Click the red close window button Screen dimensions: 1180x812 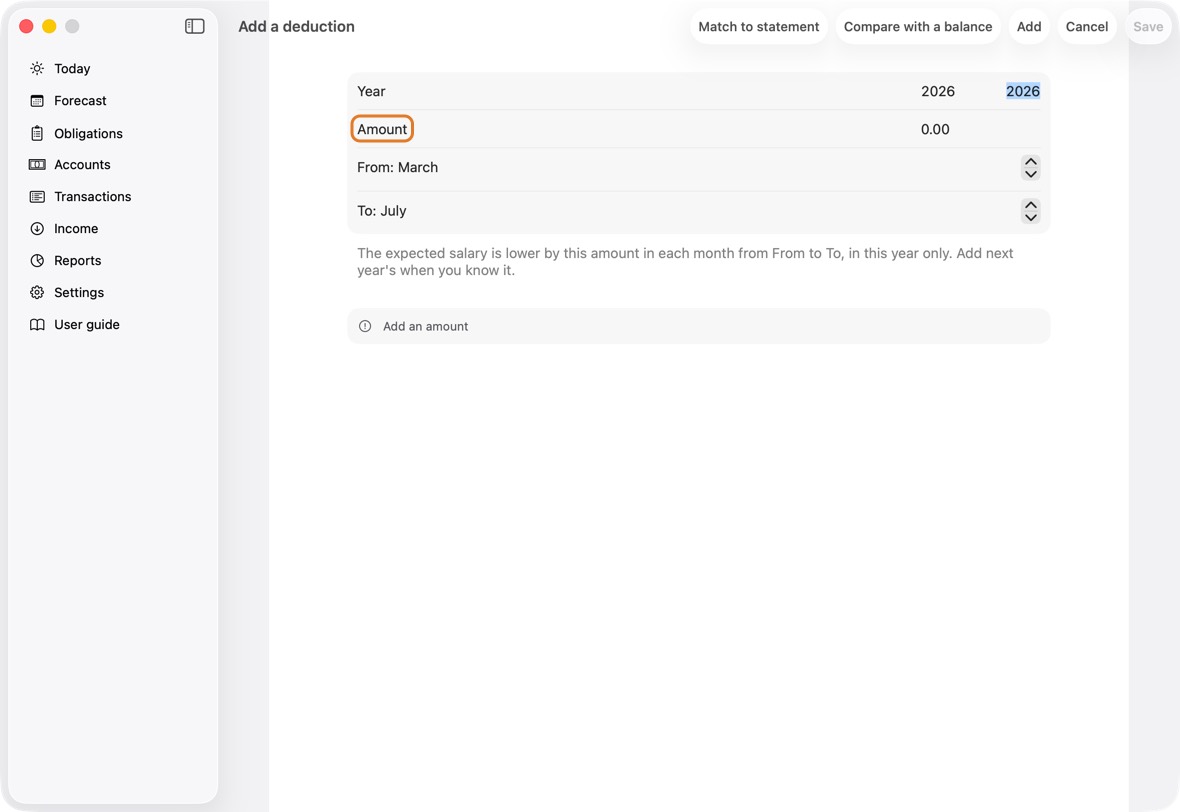pos(26,26)
